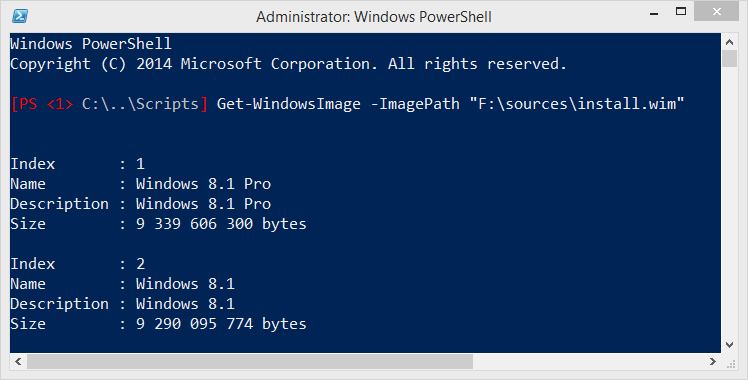Screen dimensions: 748x380
Task: Click the red PS <1> prompt text
Action: coord(42,104)
